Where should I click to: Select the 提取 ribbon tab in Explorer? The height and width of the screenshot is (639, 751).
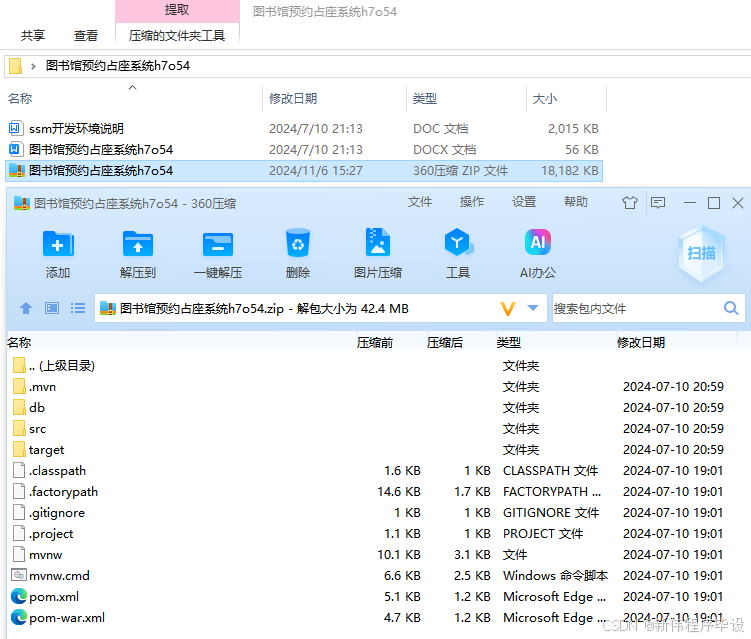point(177,11)
